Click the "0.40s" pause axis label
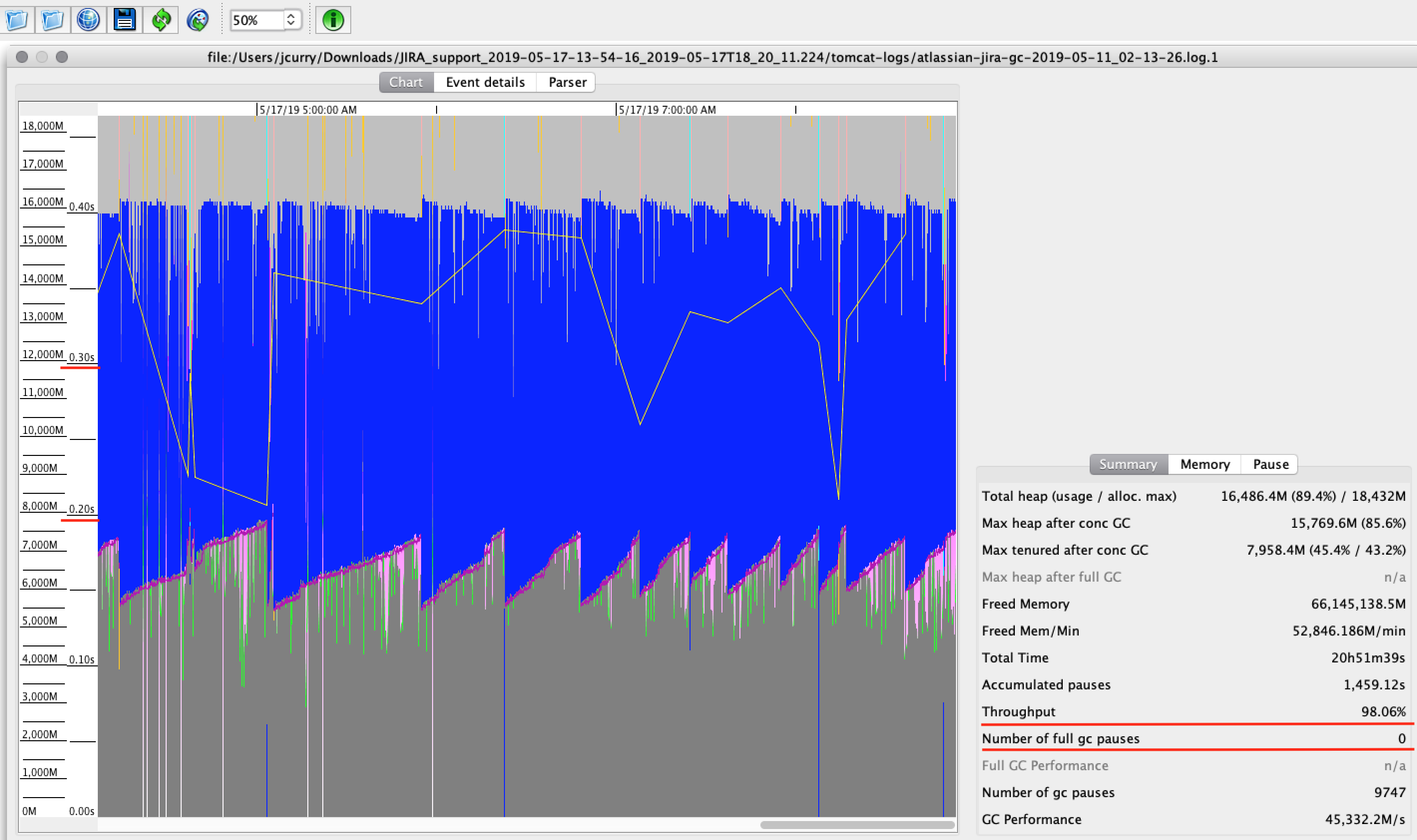The height and width of the screenshot is (840, 1417). click(x=81, y=207)
